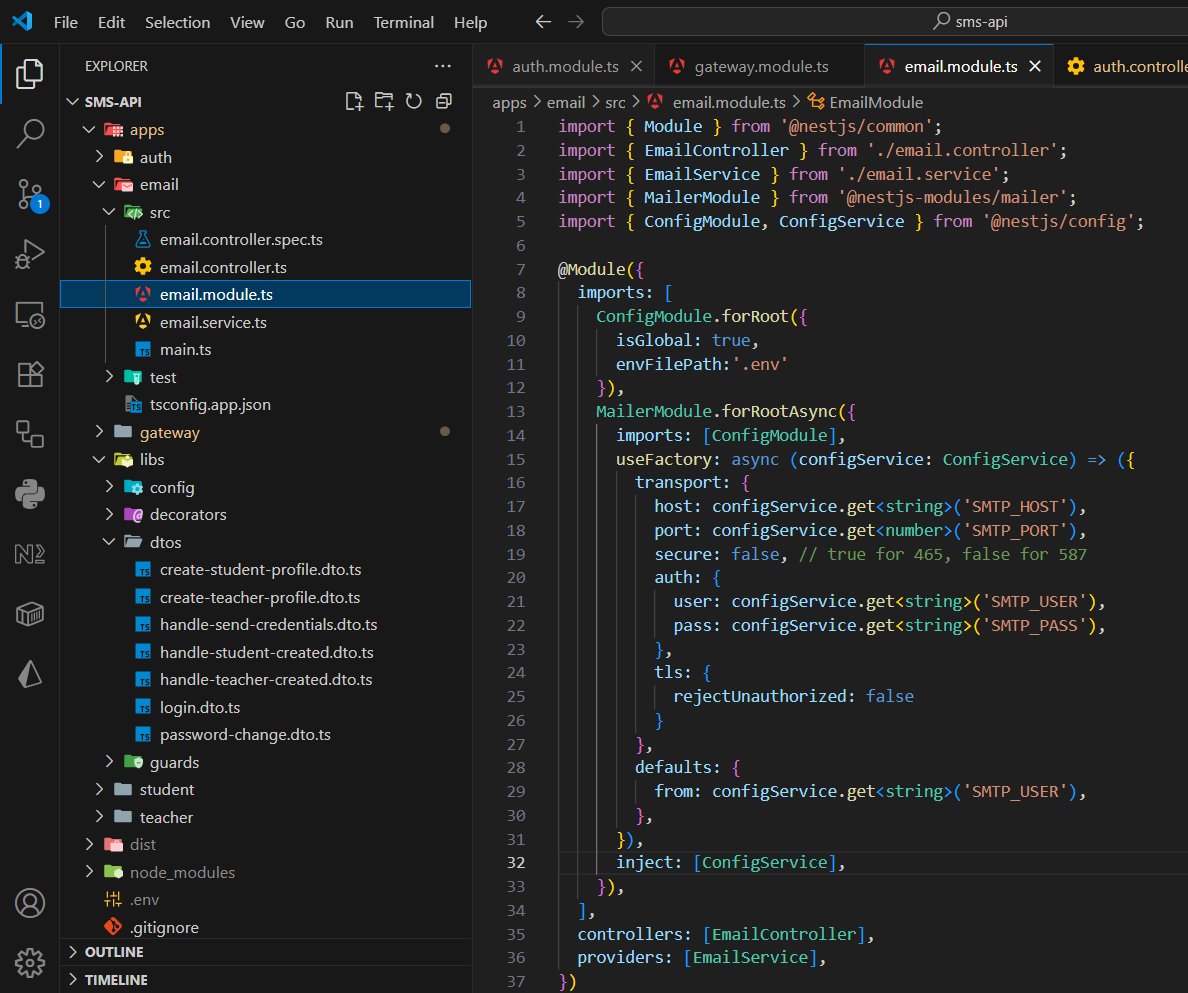The height and width of the screenshot is (993, 1188).
Task: Open the Help menu
Action: [471, 23]
